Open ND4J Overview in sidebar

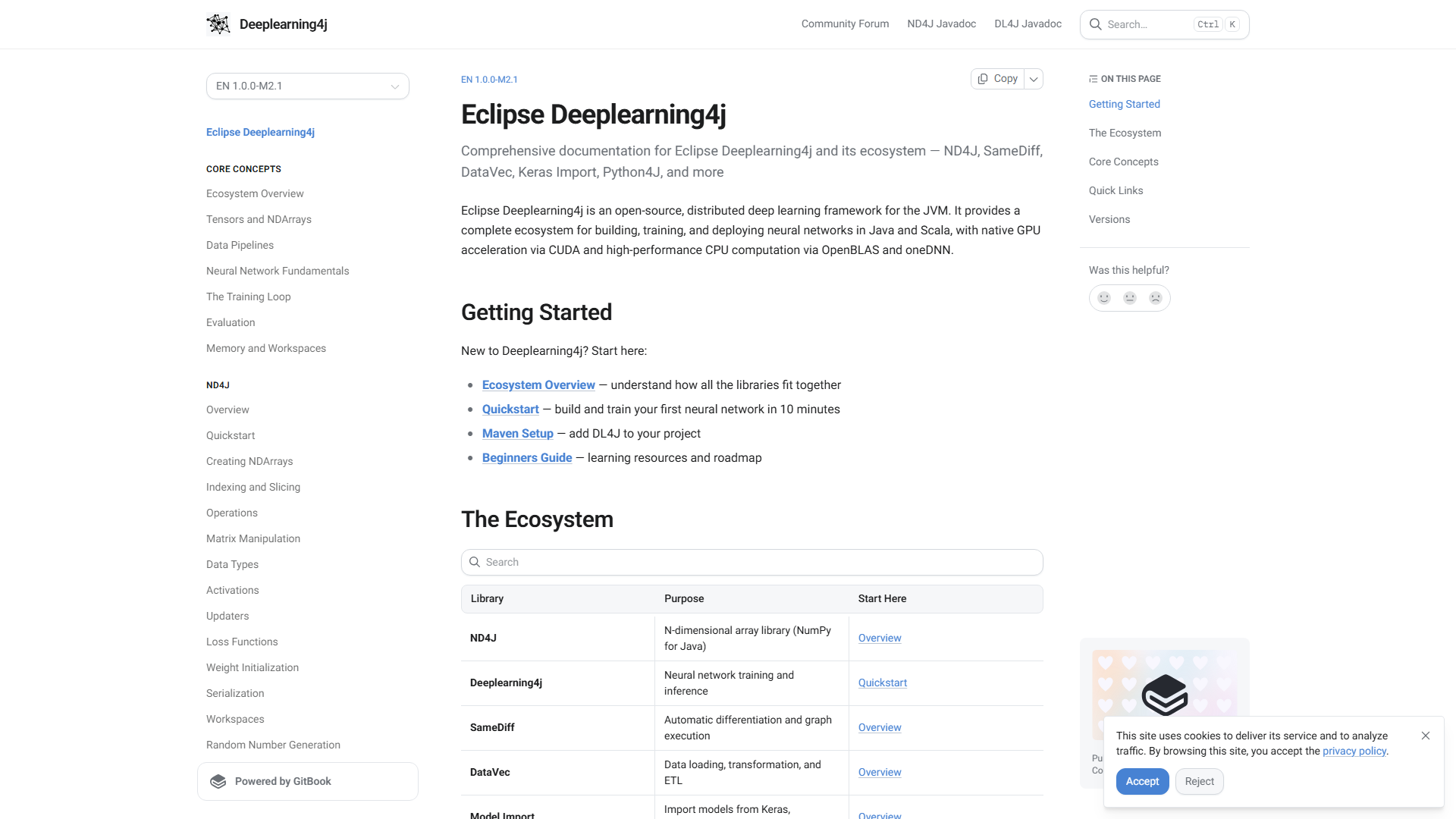227,410
